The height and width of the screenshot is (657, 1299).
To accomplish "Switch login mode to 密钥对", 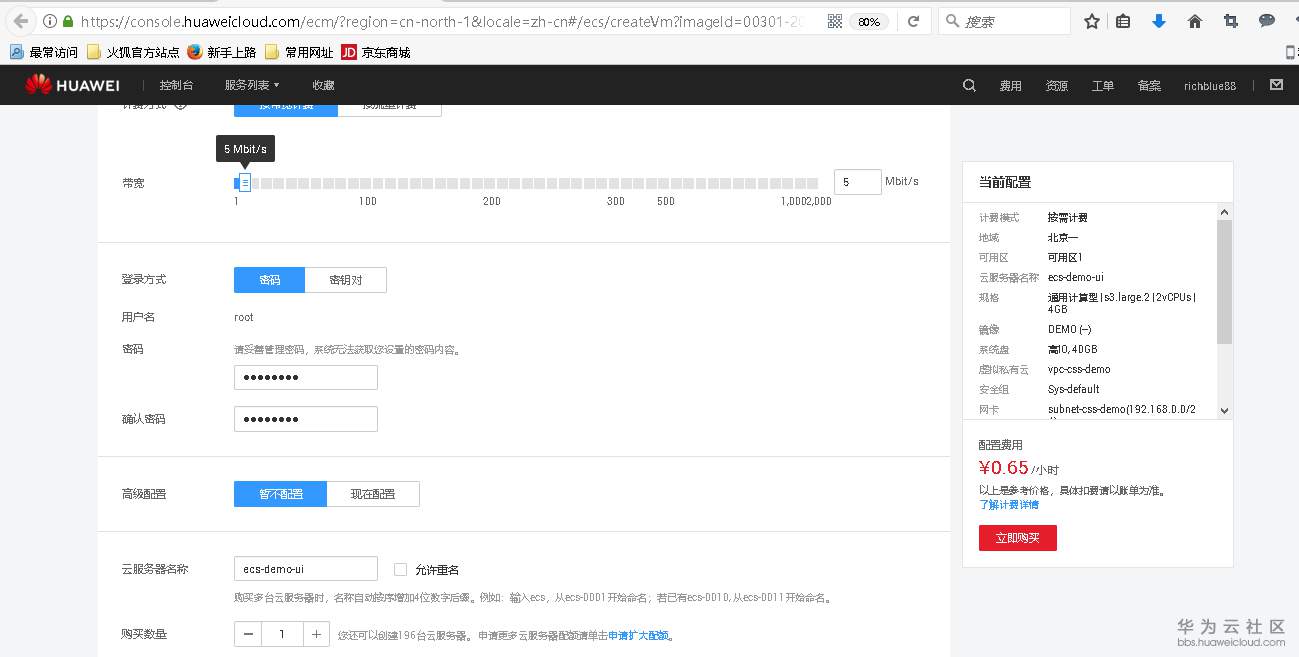I will point(345,280).
